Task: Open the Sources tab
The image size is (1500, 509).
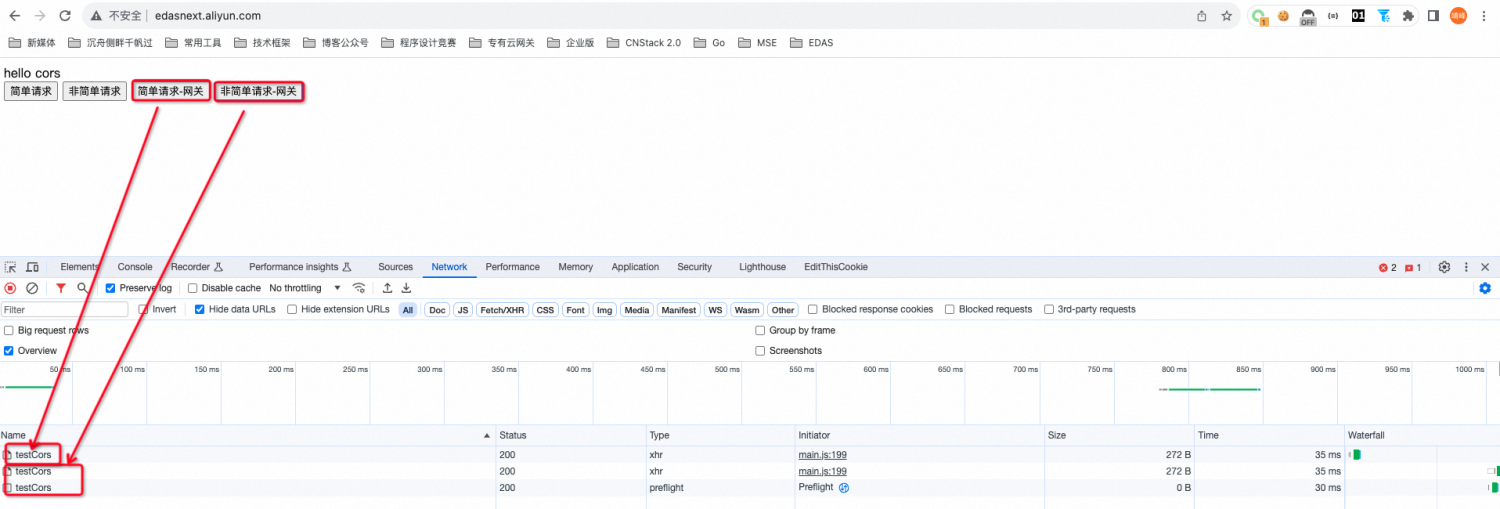Action: (x=396, y=267)
